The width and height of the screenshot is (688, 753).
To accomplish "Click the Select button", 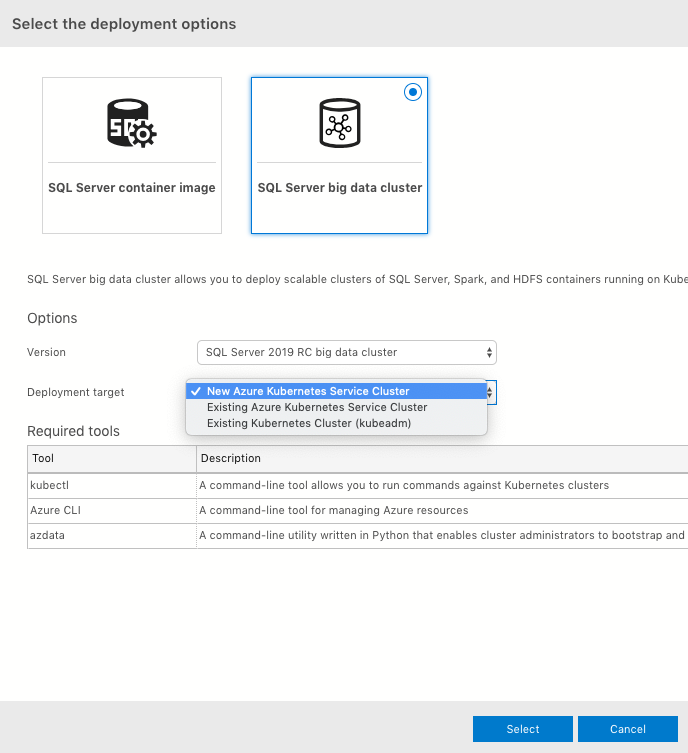I will tap(523, 729).
